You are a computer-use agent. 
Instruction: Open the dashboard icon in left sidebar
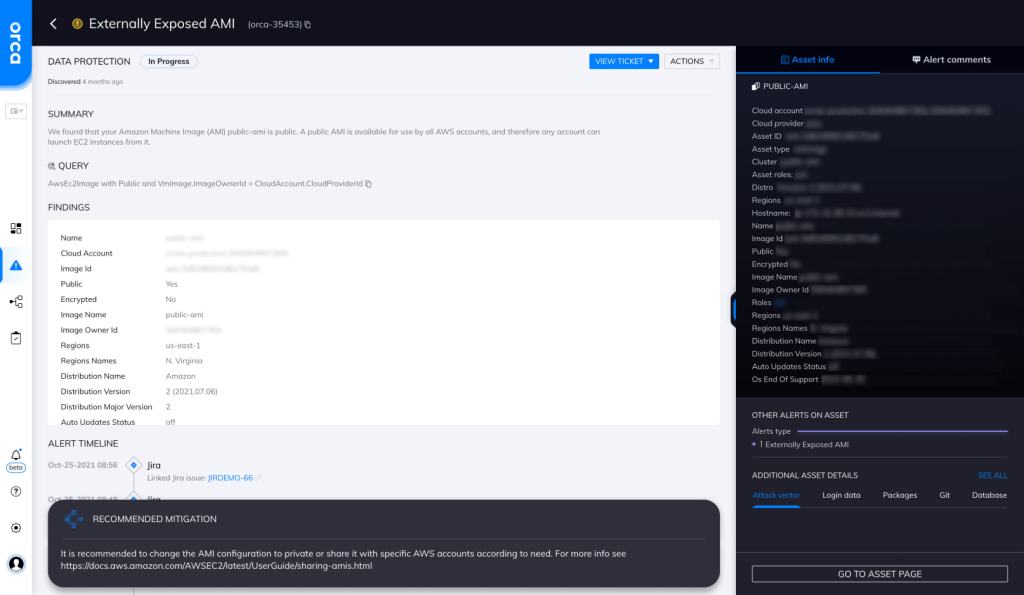point(16,228)
